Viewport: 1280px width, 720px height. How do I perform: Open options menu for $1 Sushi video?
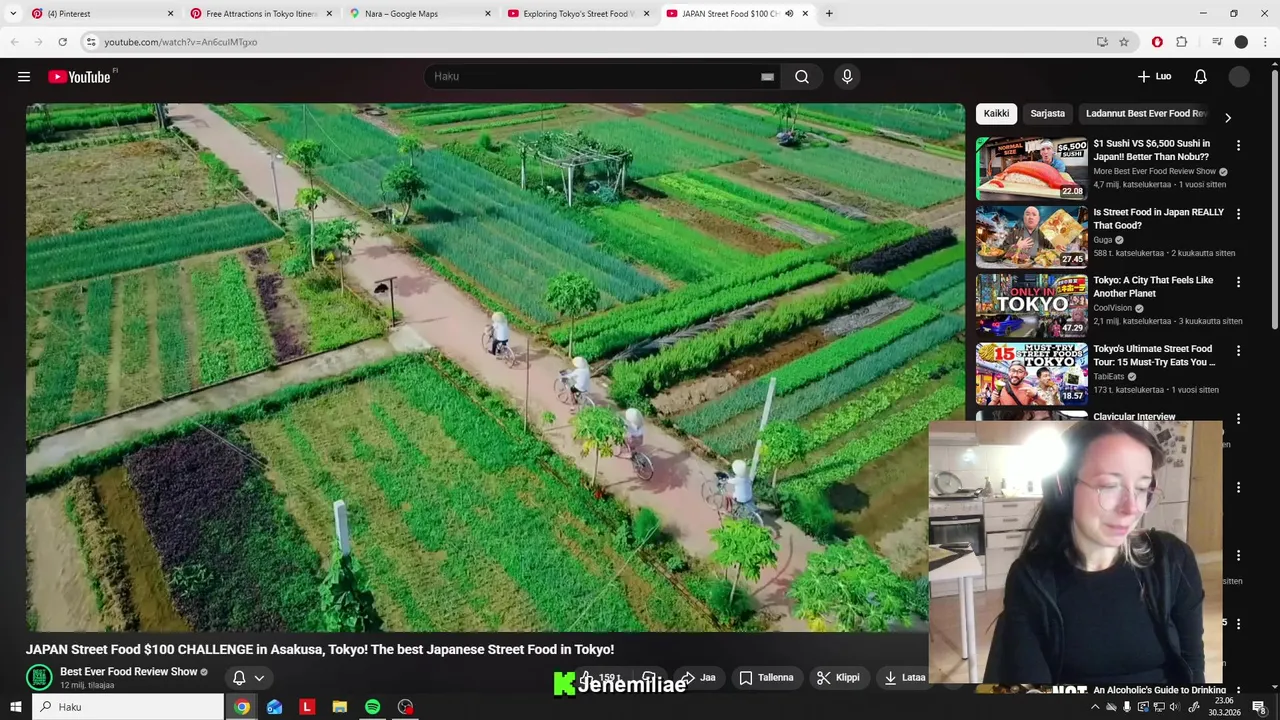1238,146
